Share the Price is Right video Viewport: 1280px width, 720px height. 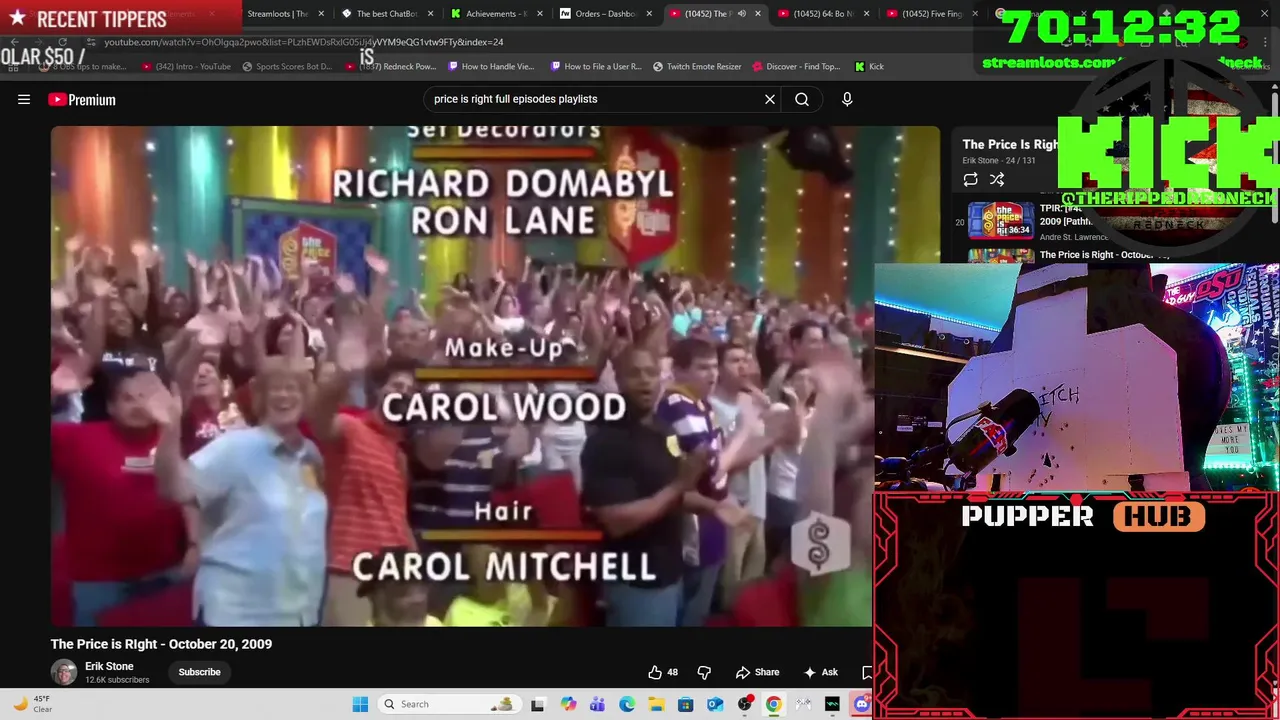pyautogui.click(x=757, y=672)
